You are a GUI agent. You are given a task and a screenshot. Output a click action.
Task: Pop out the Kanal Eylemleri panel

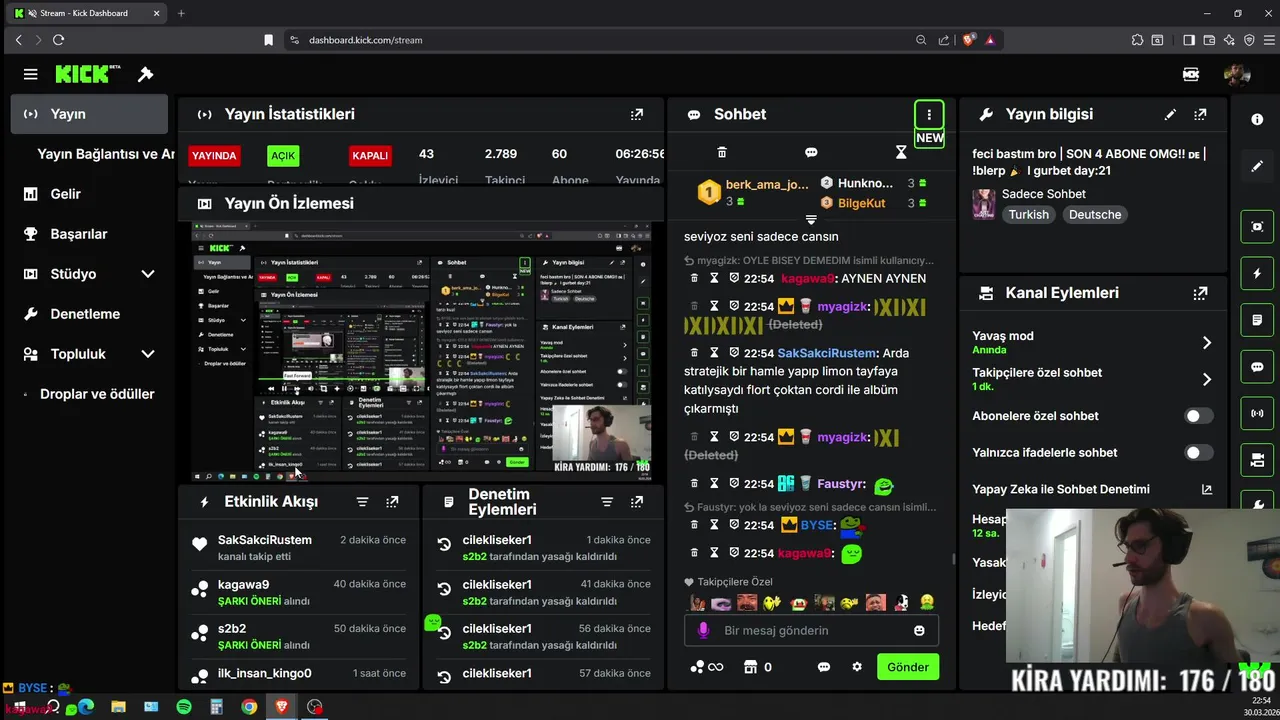click(x=1200, y=293)
